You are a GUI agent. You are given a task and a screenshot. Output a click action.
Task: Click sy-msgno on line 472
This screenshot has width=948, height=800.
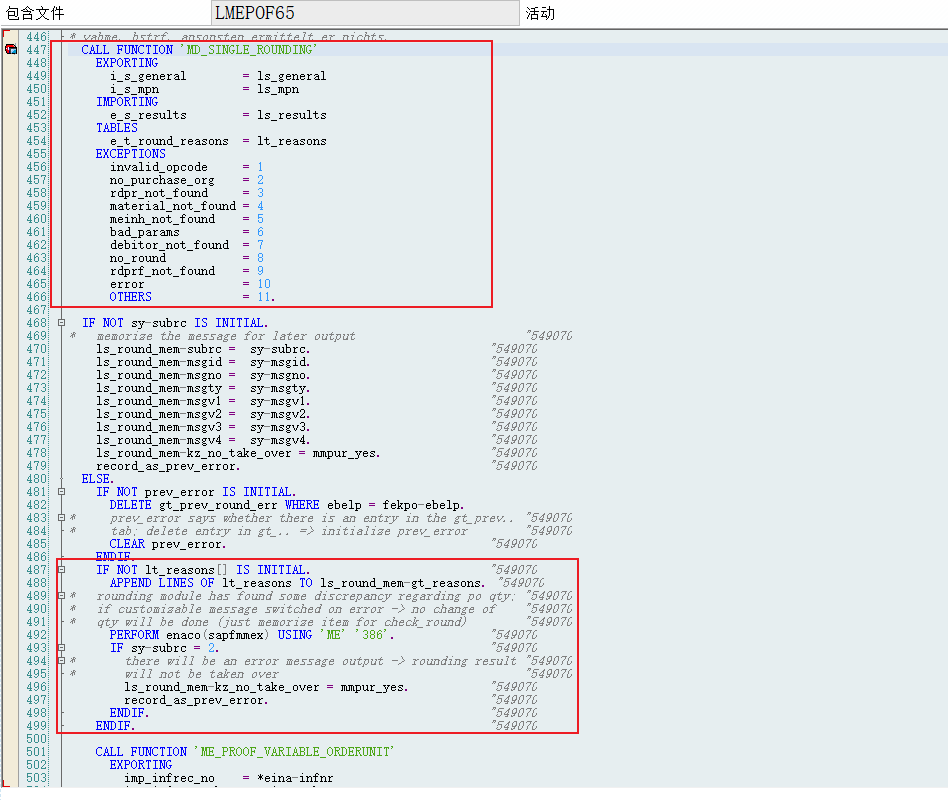[278, 376]
